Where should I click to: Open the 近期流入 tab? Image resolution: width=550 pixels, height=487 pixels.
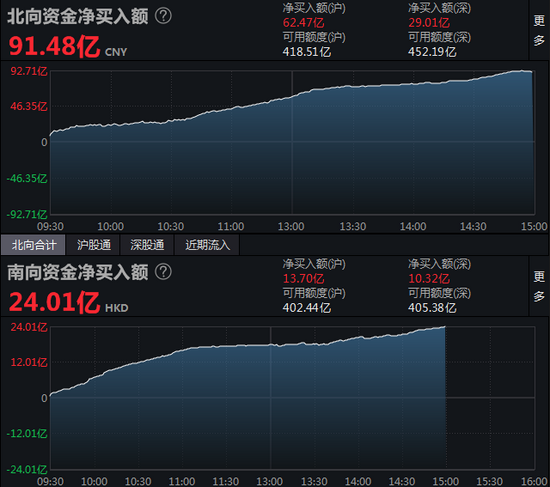207,245
